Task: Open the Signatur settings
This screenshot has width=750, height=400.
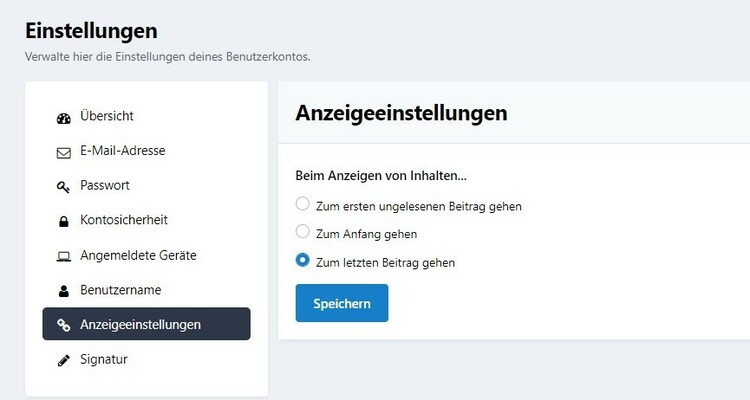Action: pos(104,359)
